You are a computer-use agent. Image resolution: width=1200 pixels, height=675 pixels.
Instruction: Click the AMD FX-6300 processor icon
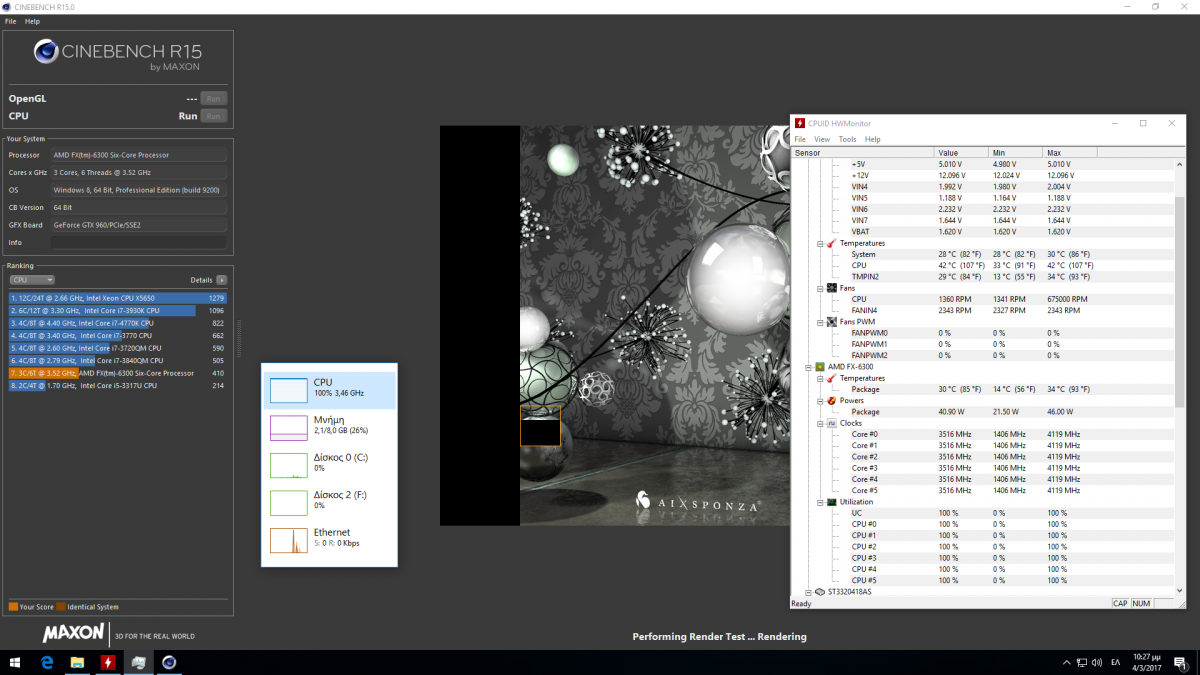click(819, 367)
